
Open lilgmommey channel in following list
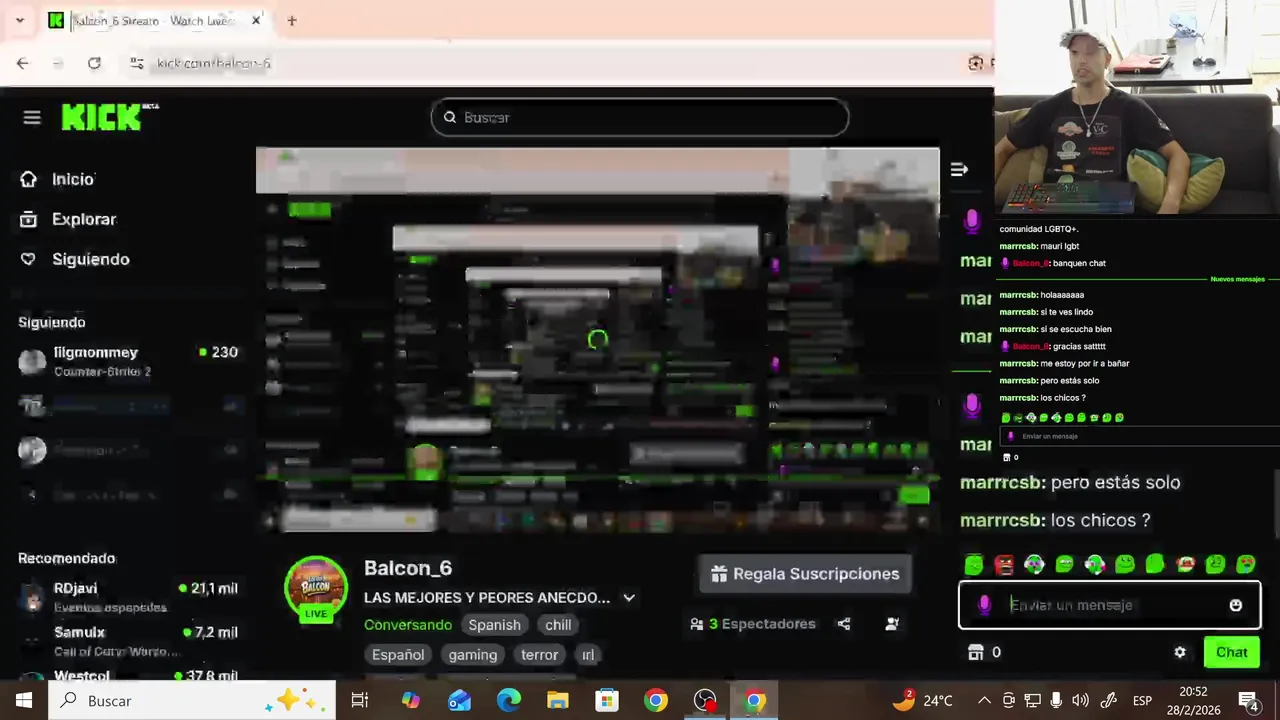(128, 361)
